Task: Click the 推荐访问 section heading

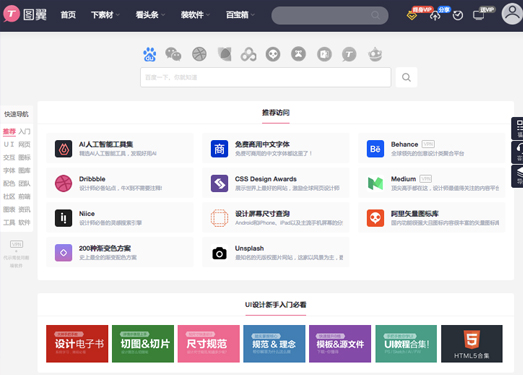Action: [276, 113]
